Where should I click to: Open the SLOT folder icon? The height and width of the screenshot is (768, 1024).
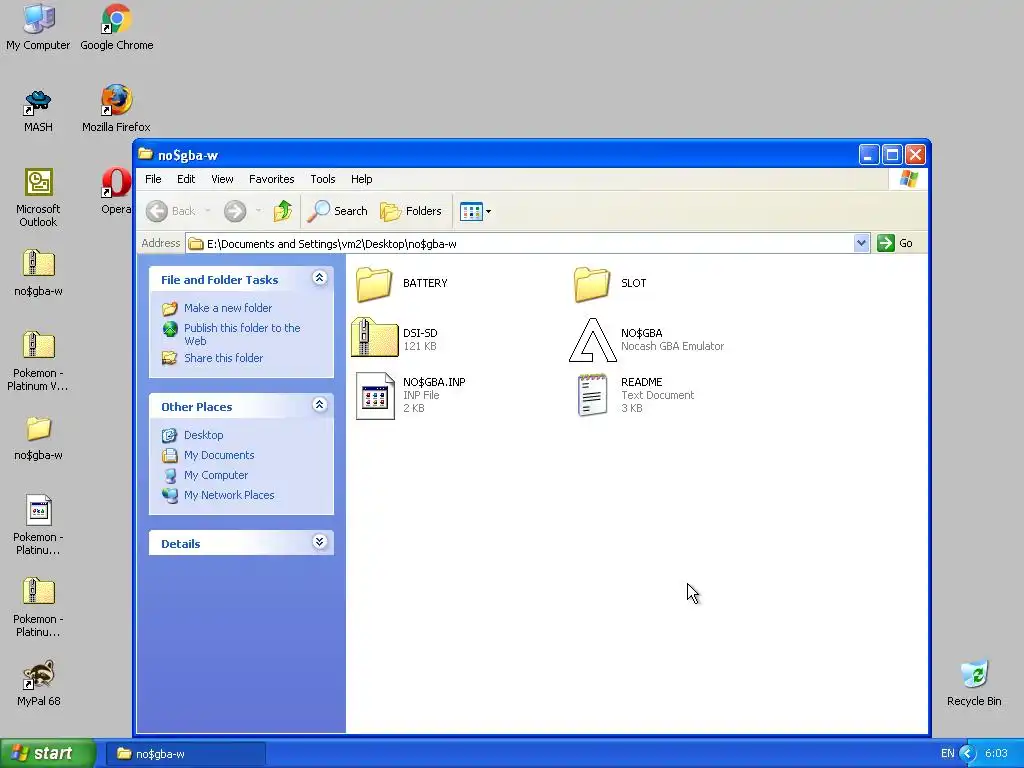click(592, 284)
